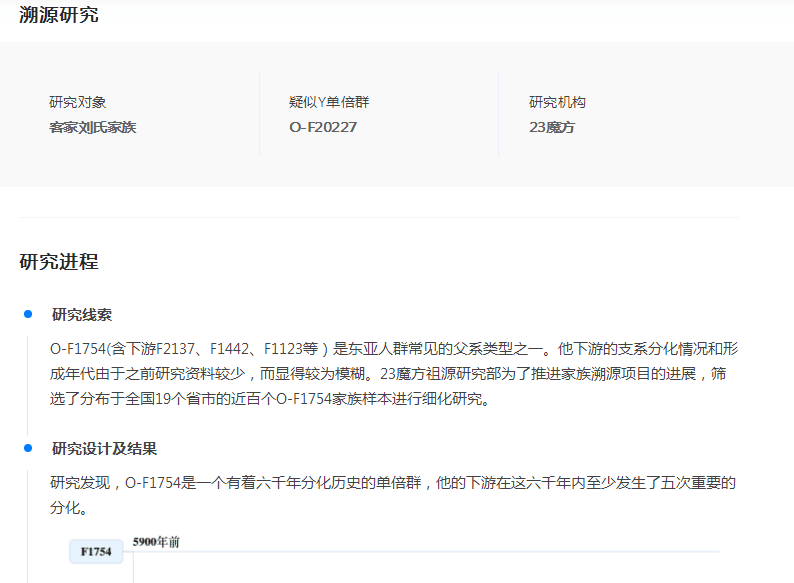Viewport: 794px width, 583px height.
Task: Click the blue bullet beside 研究设计及结果
Action: [28, 448]
